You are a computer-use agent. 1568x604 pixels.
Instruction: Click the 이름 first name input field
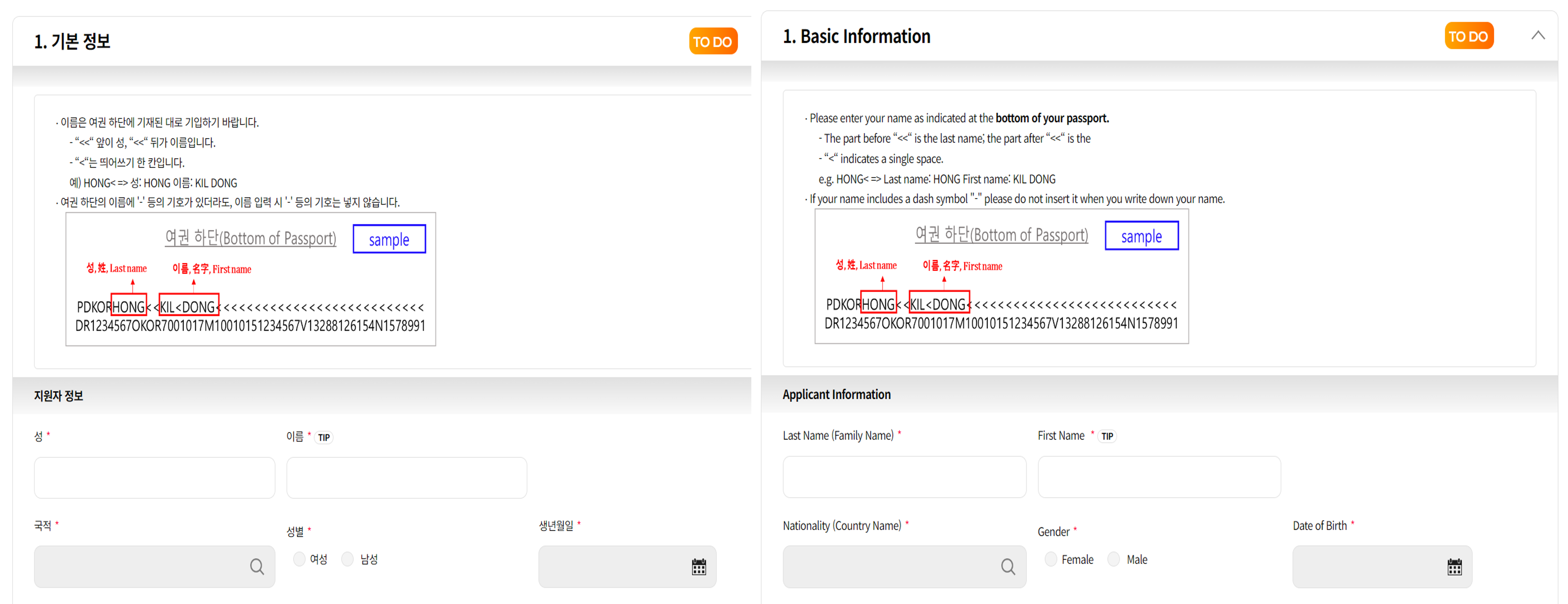pyautogui.click(x=407, y=478)
